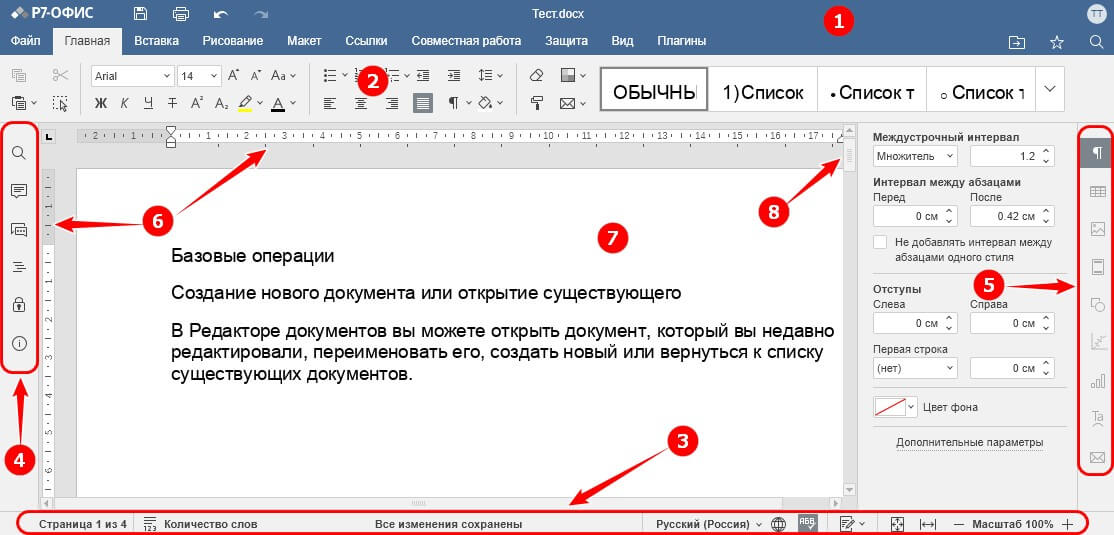Set document language via globe icon
Image resolution: width=1114 pixels, height=535 pixels.
point(779,524)
